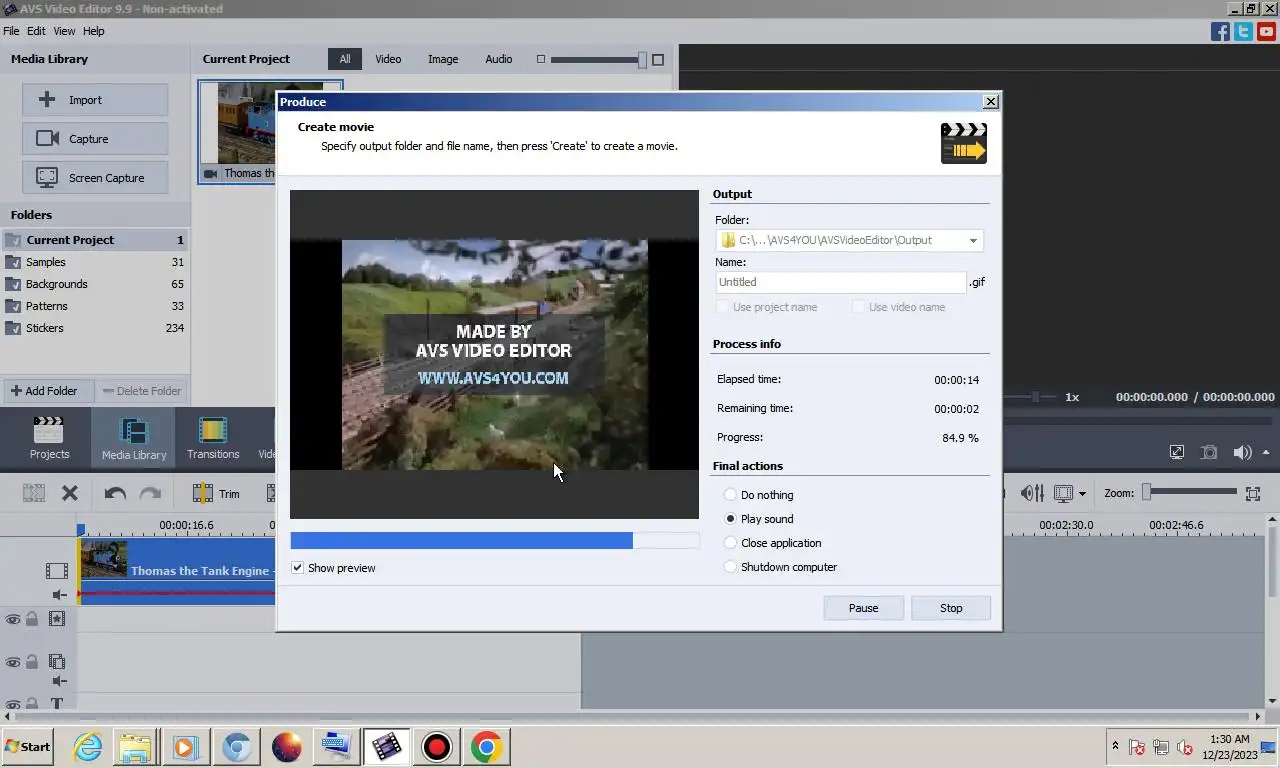Open the Facebook icon link
Viewport: 1280px width, 768px height.
tap(1220, 31)
